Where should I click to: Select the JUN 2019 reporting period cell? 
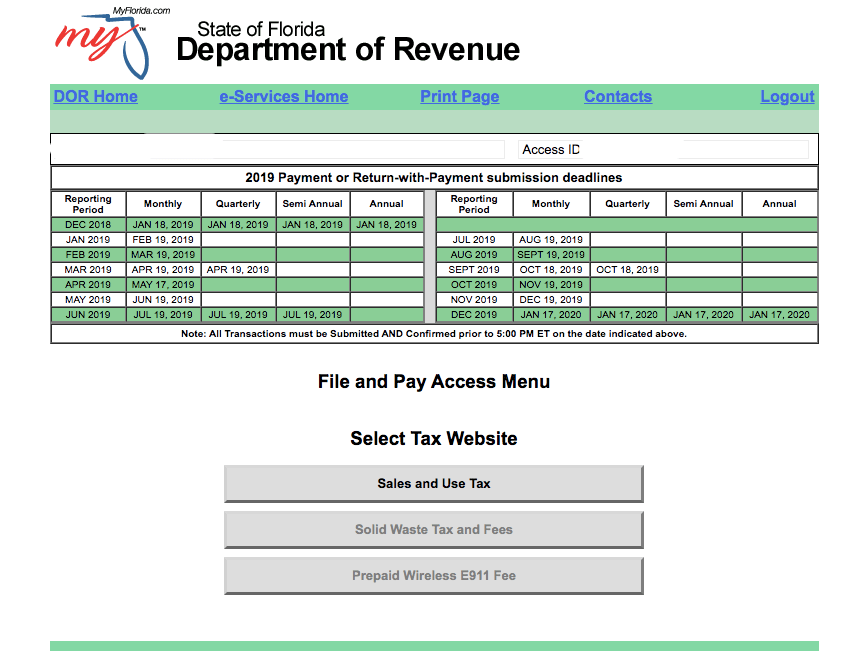click(88, 314)
